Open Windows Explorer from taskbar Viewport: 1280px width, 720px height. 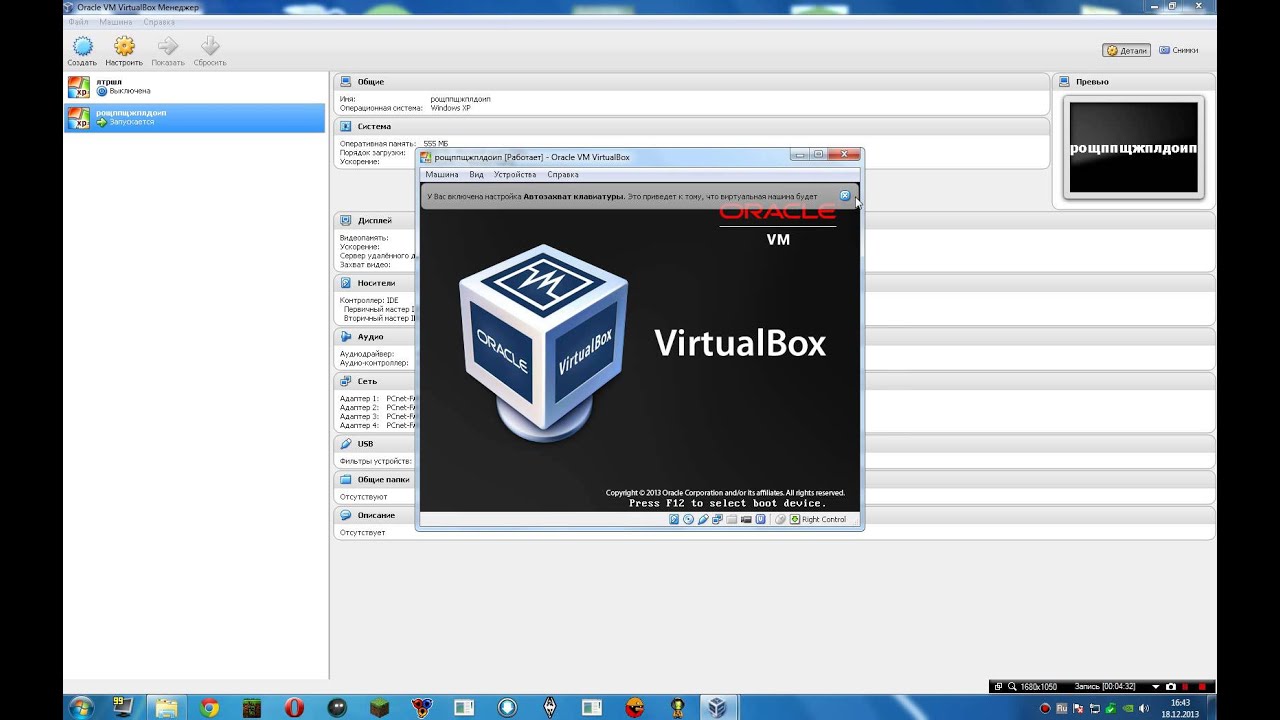point(166,707)
